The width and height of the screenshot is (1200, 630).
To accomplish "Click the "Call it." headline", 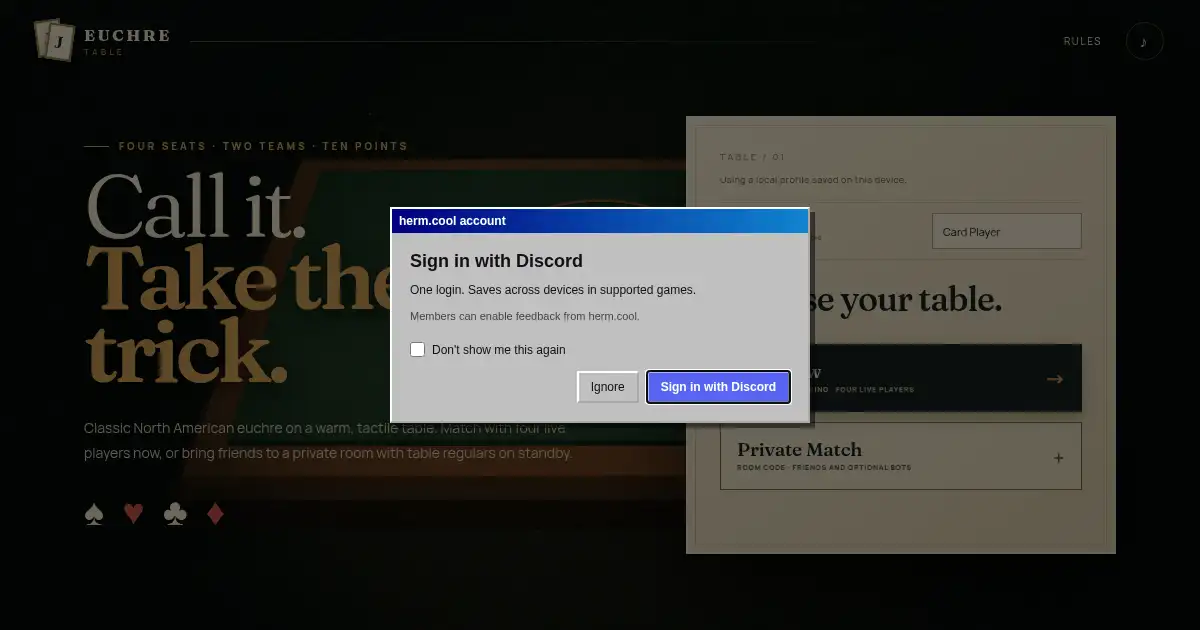I will click(197, 205).
